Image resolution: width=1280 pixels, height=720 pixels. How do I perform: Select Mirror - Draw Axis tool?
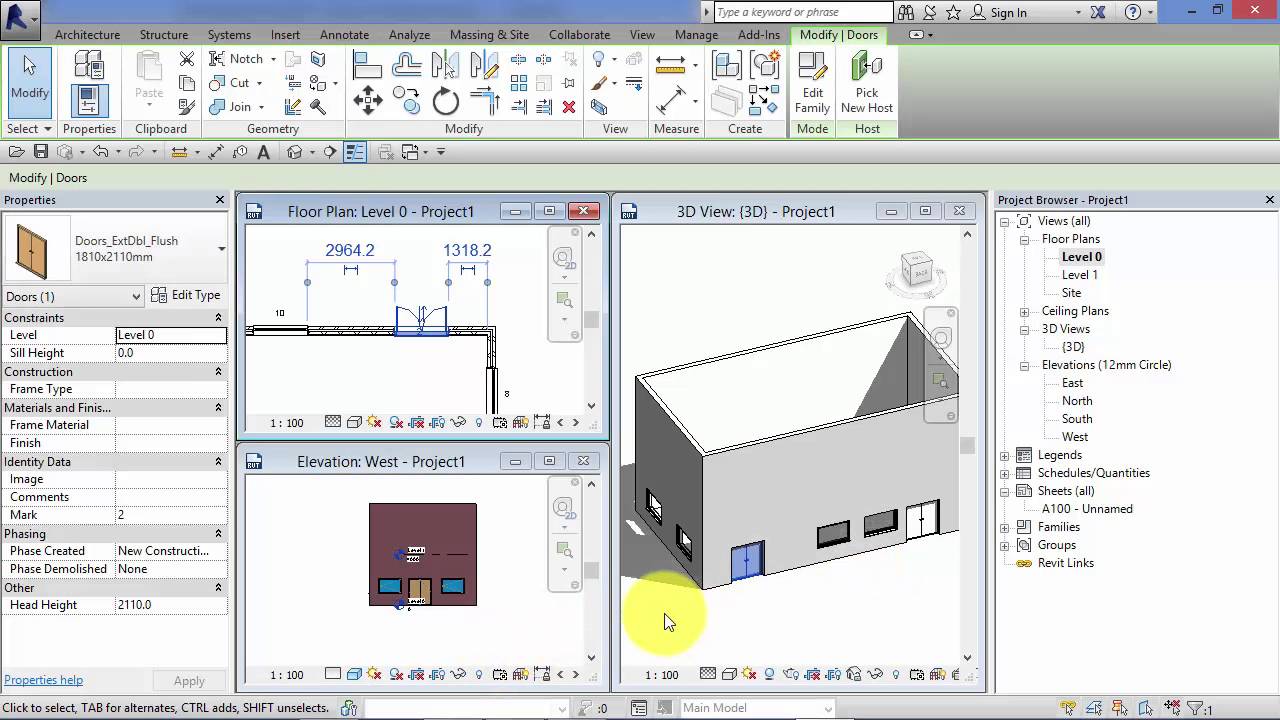[484, 66]
